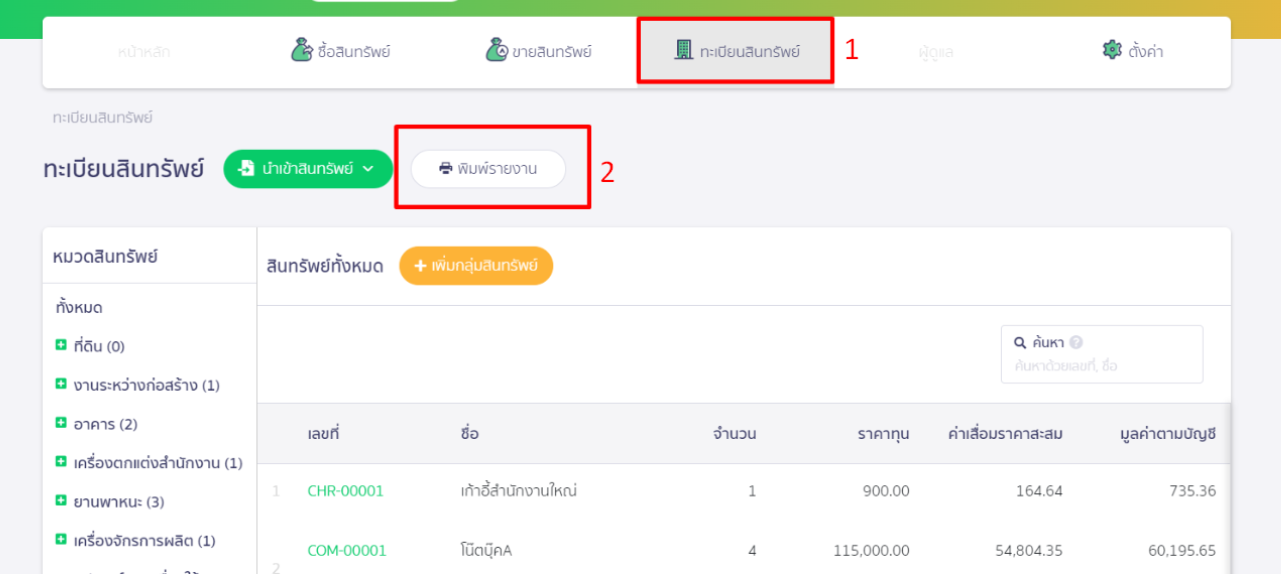The height and width of the screenshot is (574, 1281).
Task: Click the search magnifier icon
Action: pos(1020,342)
